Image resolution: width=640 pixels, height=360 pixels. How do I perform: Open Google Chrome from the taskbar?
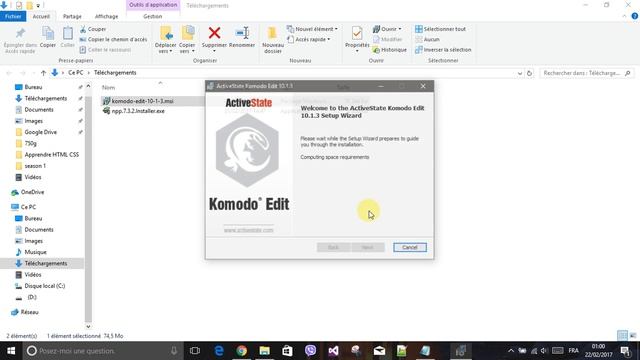pos(242,351)
